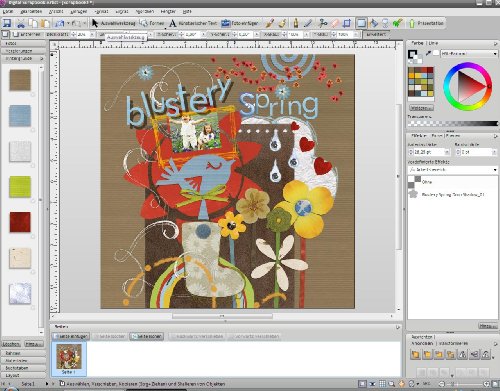Image resolution: width=500 pixels, height=391 pixels.
Task: Pick the red paper swatch in sidebar
Action: (x=20, y=222)
